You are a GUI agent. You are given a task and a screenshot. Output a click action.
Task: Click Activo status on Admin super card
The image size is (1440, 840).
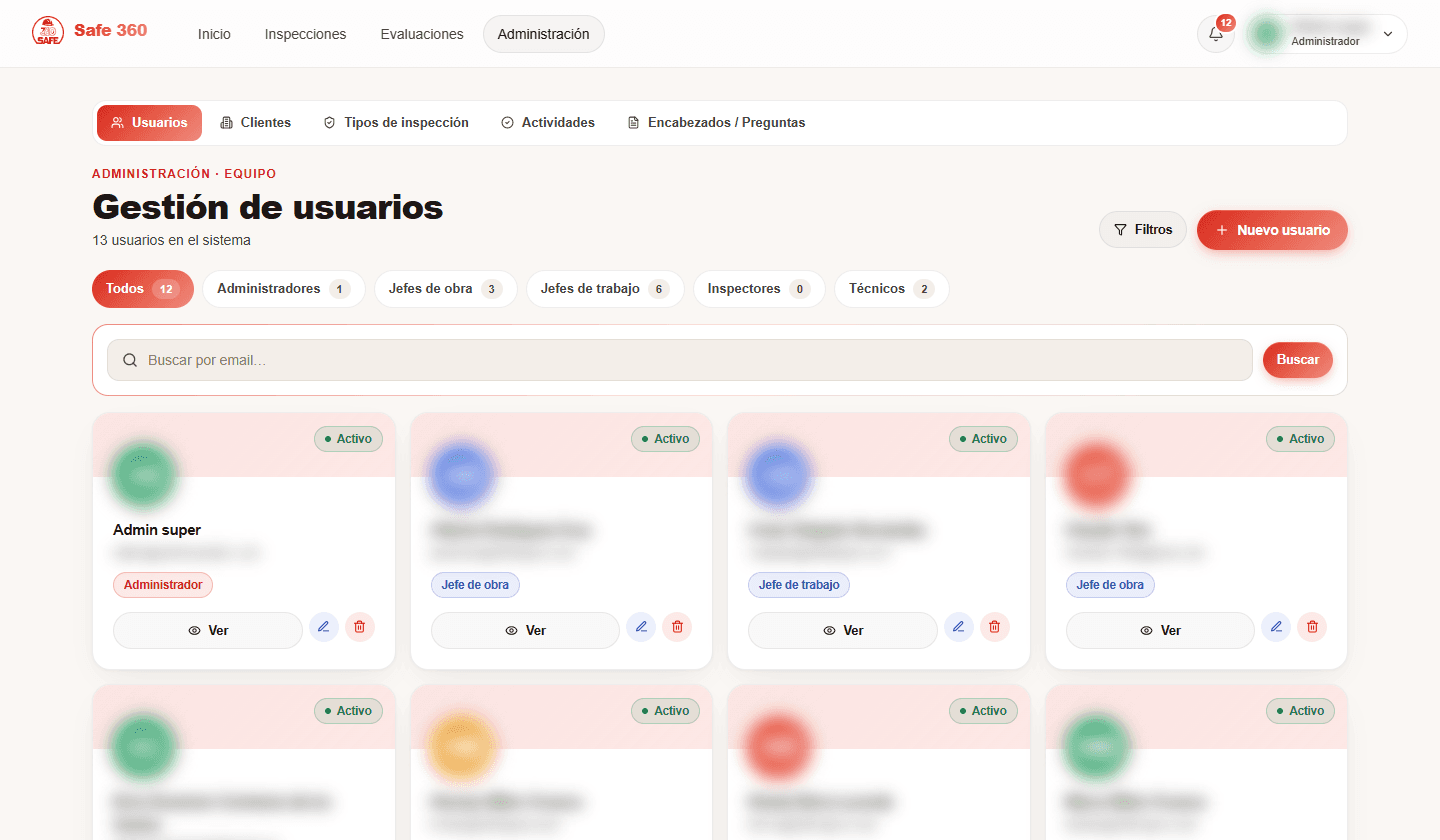348,439
